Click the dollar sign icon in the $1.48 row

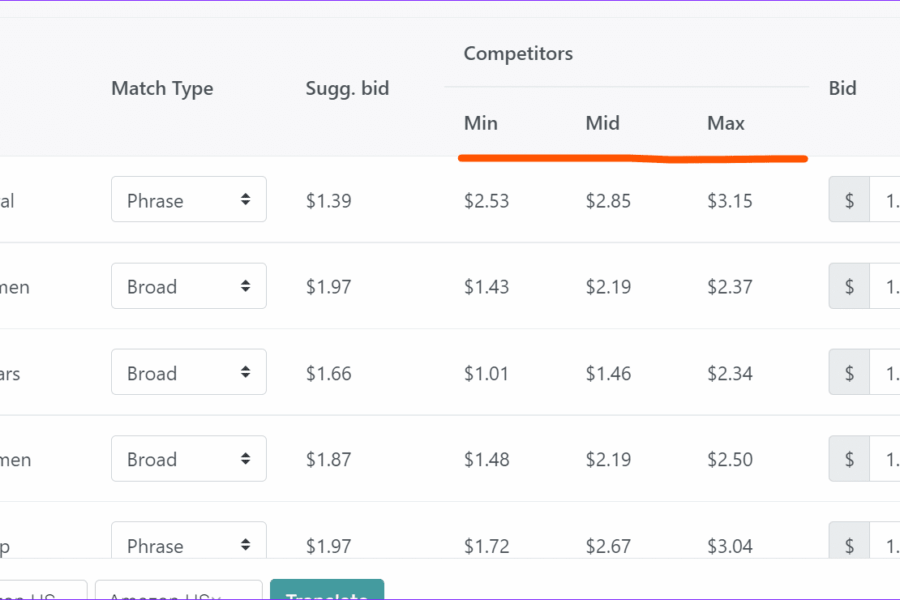pos(849,459)
